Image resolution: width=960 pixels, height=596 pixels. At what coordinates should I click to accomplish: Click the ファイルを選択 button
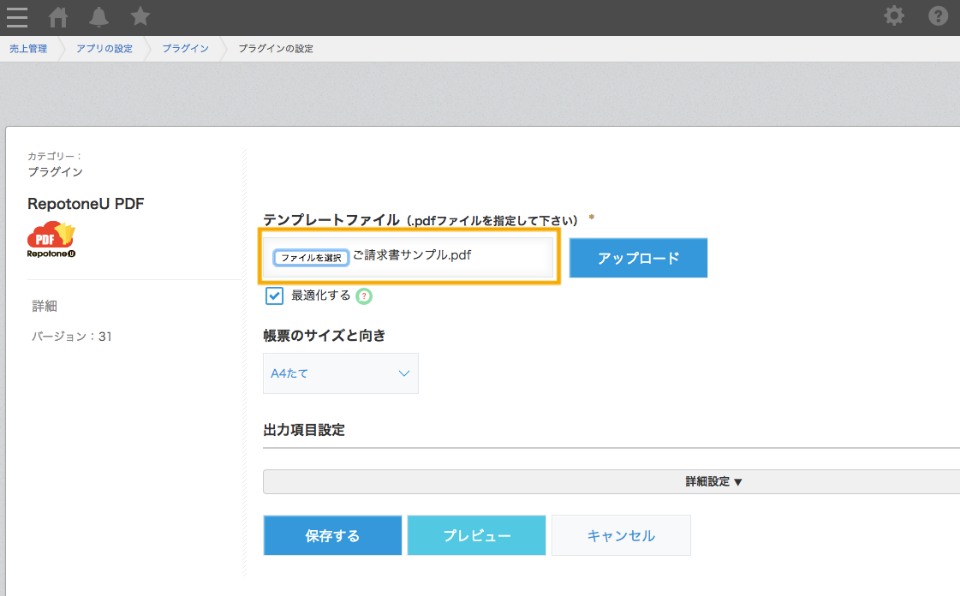point(311,257)
